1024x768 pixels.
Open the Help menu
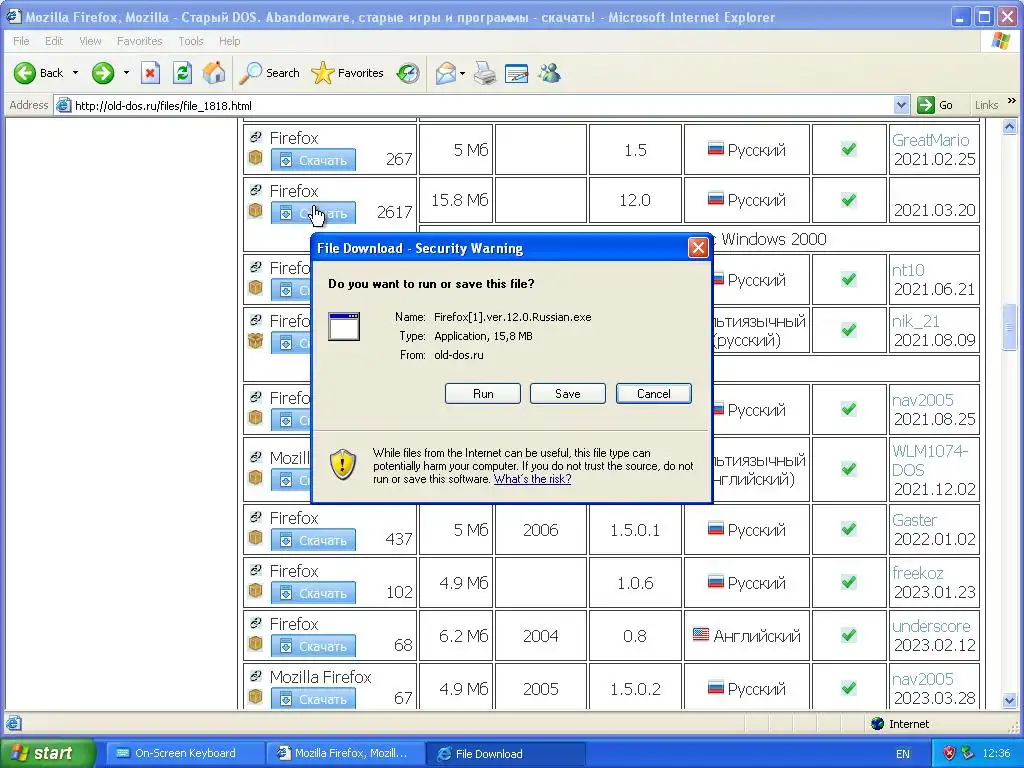point(229,41)
